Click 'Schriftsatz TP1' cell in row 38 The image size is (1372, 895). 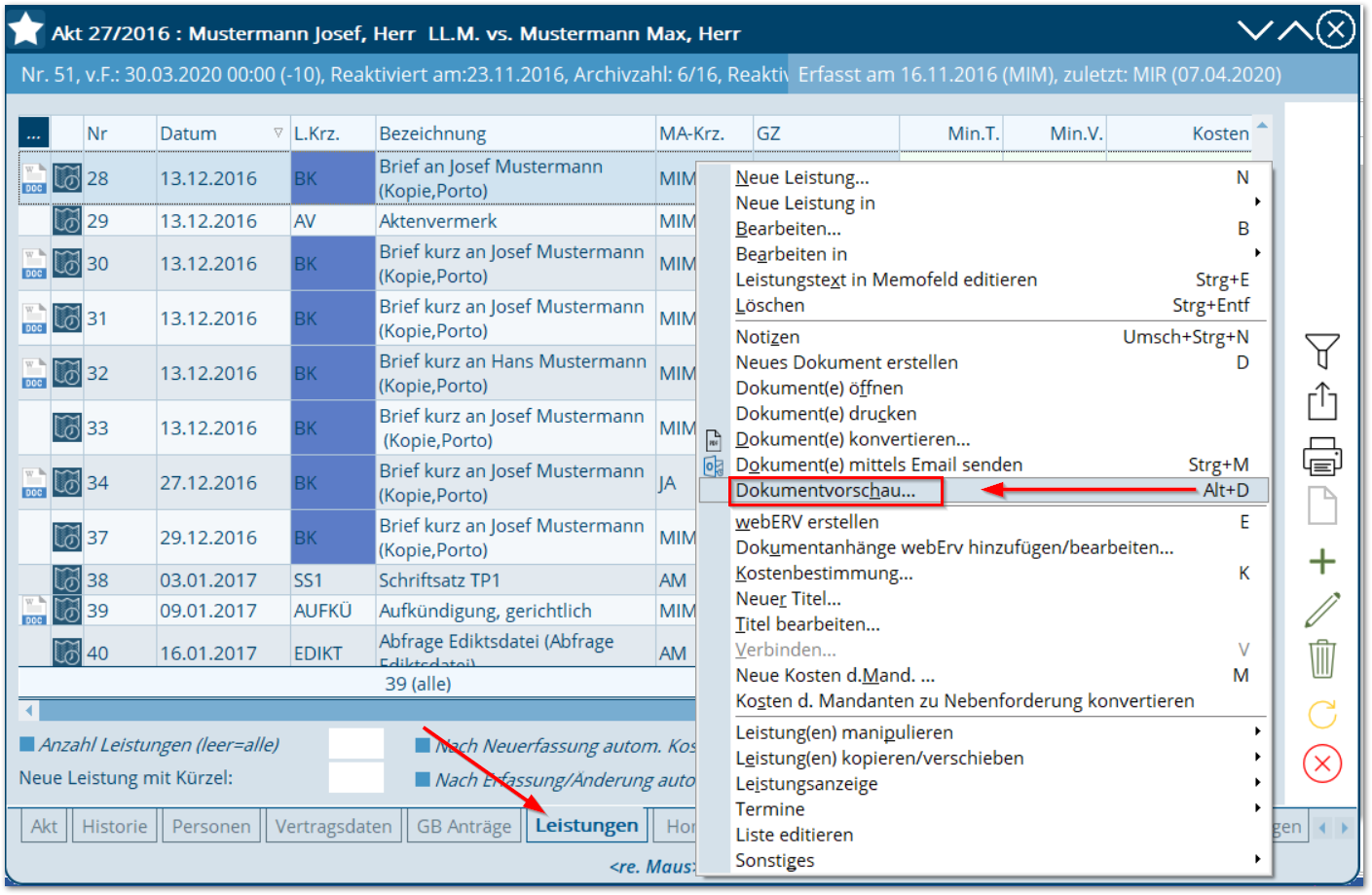pyautogui.click(x=515, y=579)
